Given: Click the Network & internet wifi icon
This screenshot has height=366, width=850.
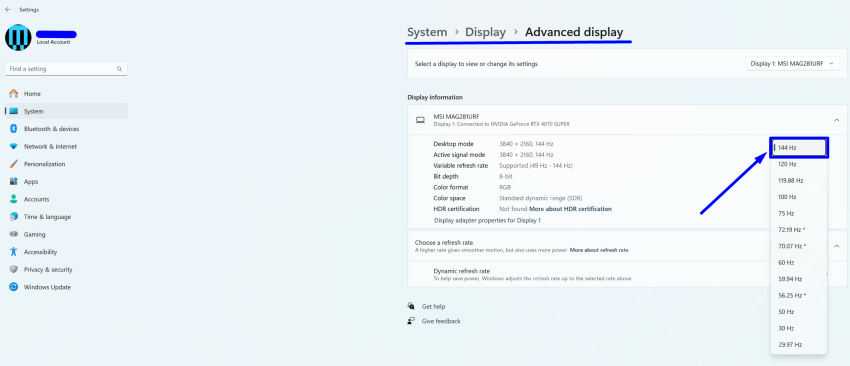Looking at the screenshot, I should coord(14,146).
